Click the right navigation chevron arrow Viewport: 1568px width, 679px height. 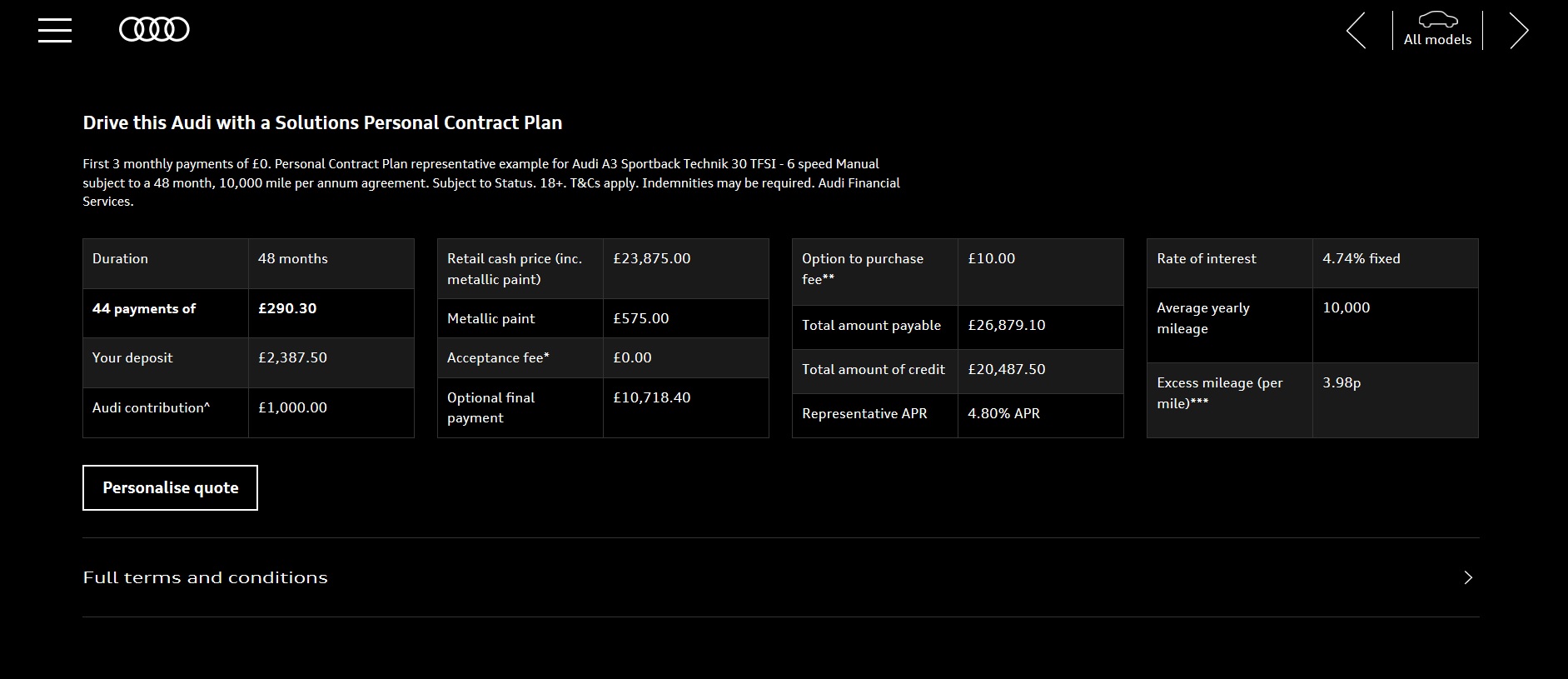click(x=1519, y=31)
